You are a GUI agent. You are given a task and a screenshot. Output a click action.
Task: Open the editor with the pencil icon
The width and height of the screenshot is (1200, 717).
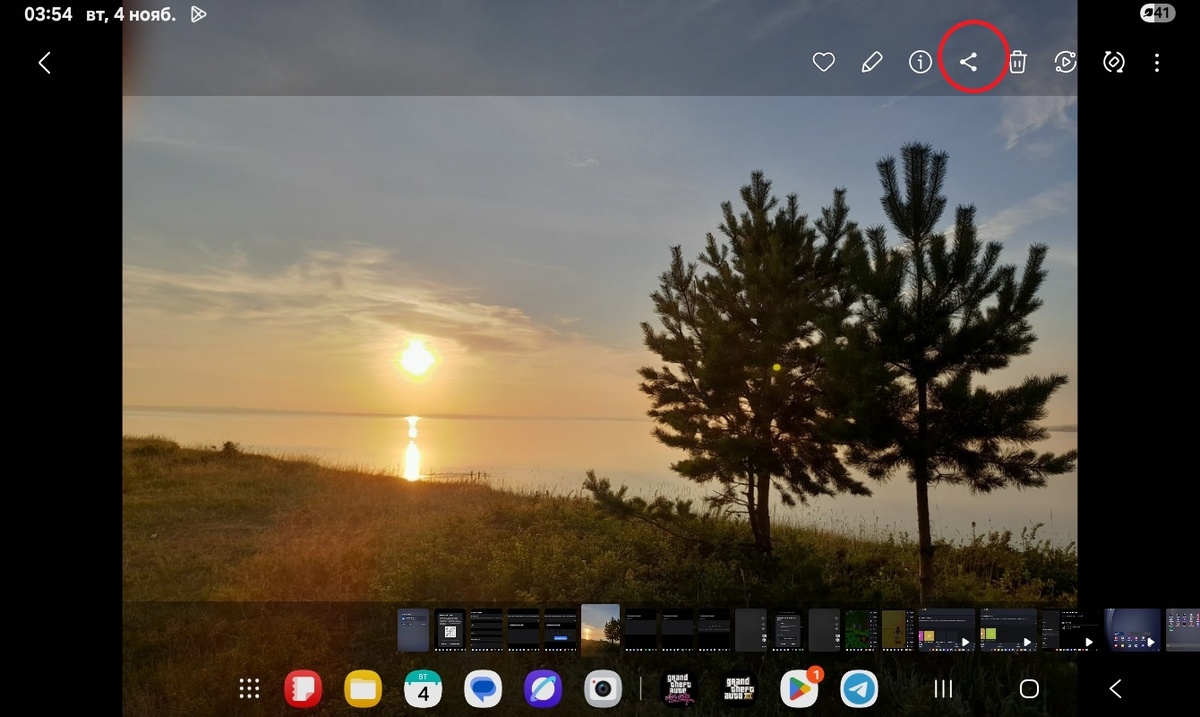pyautogui.click(x=871, y=62)
